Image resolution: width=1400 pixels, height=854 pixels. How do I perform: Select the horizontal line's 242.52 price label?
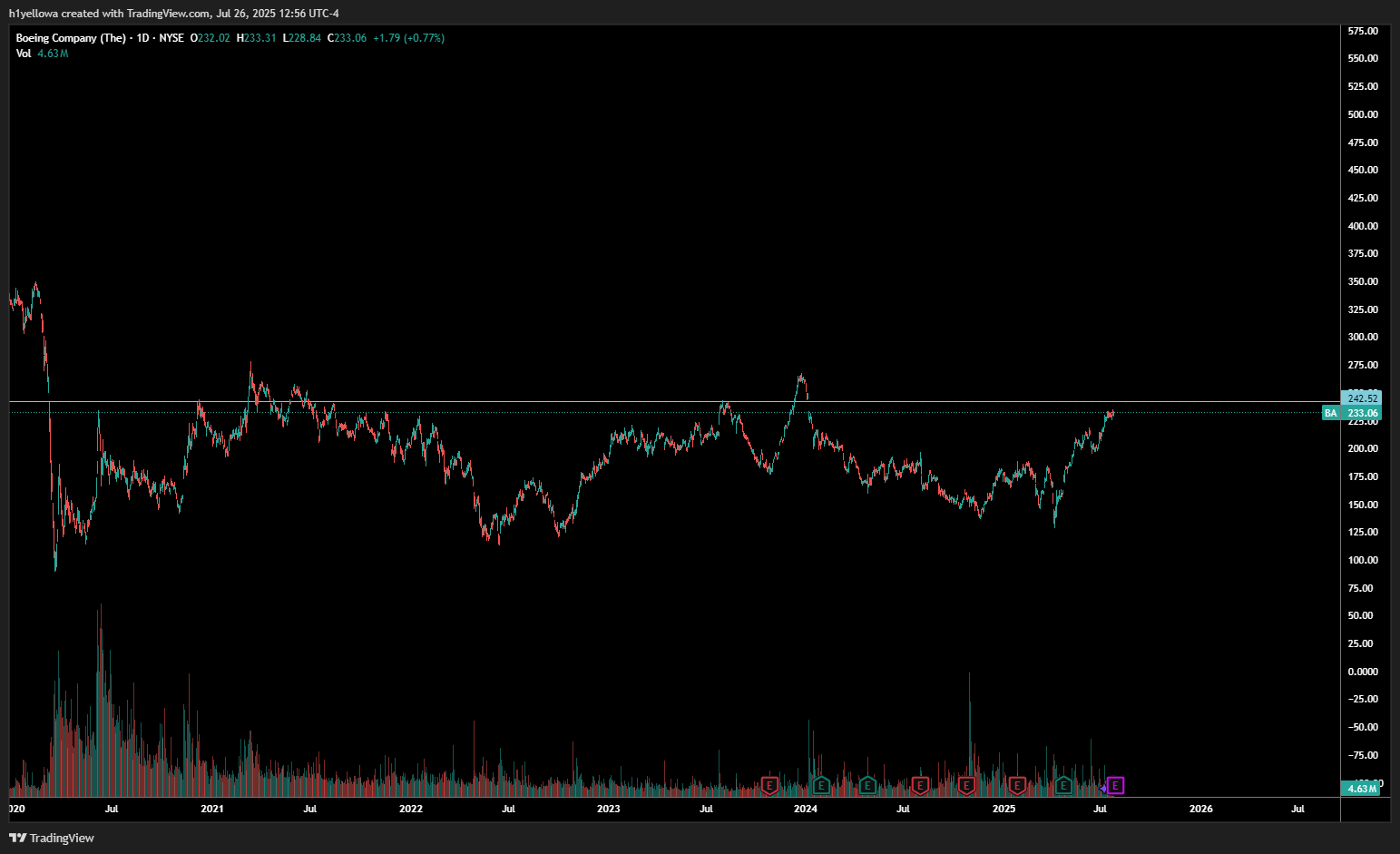coord(1362,398)
